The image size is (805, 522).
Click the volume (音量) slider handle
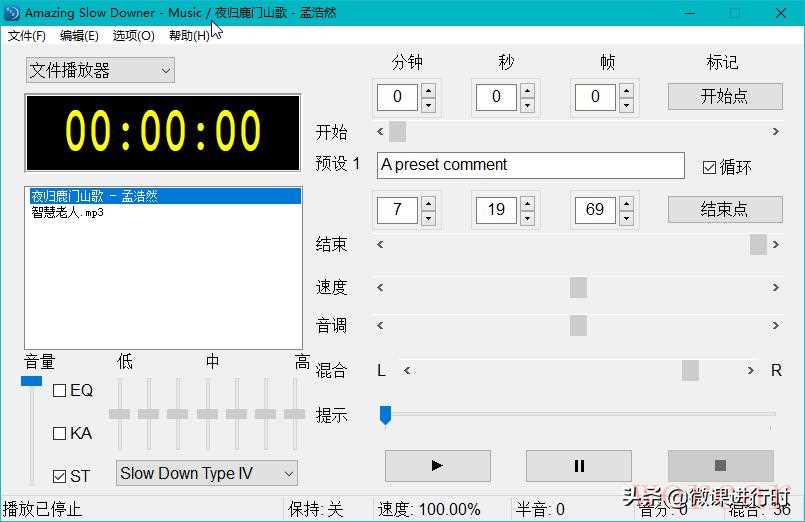[x=32, y=381]
